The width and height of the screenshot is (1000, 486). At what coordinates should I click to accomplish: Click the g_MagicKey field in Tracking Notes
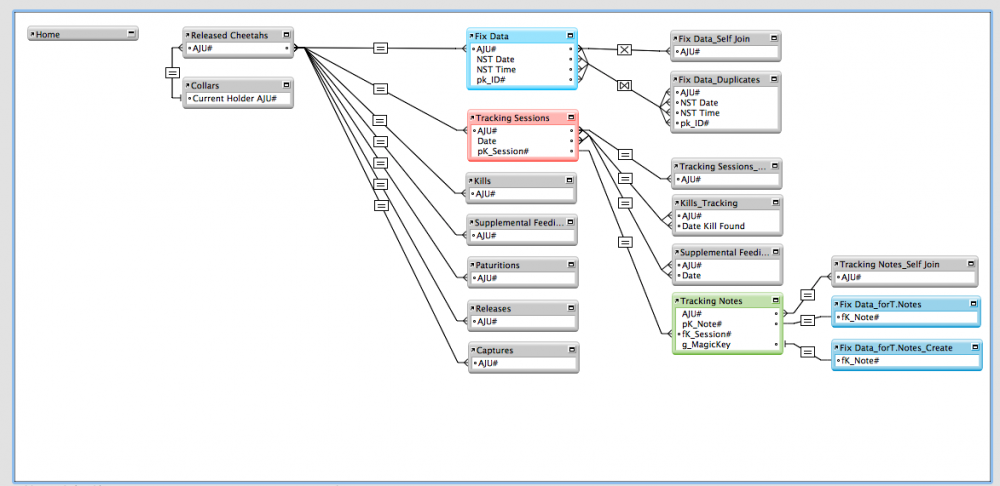click(x=706, y=345)
